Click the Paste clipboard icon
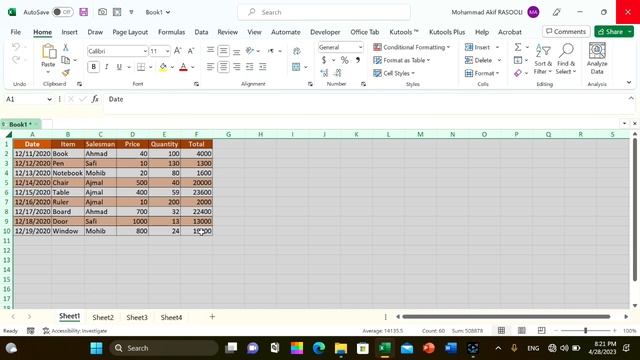Image resolution: width=640 pixels, height=360 pixels. [48, 51]
